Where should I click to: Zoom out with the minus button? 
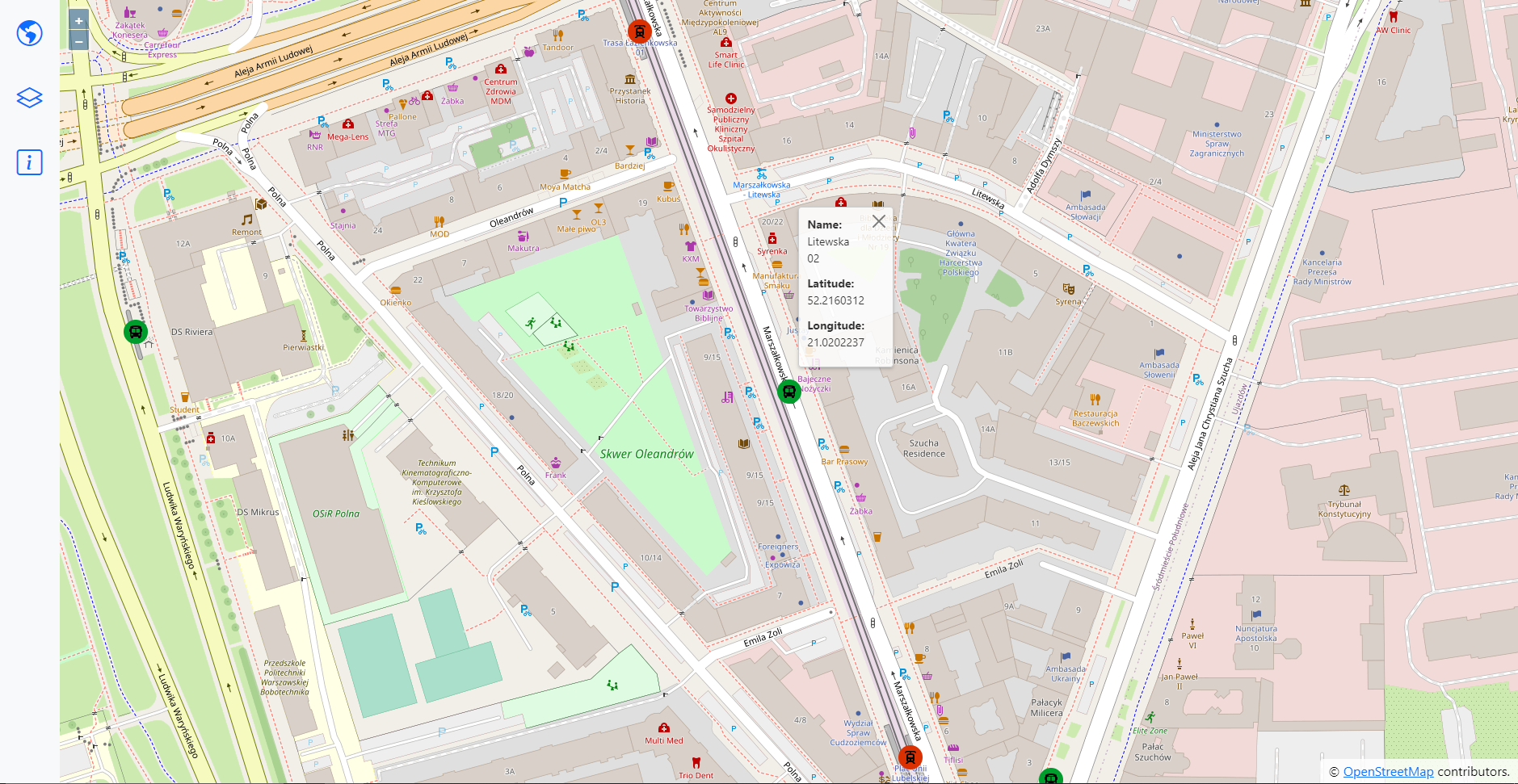tap(78, 40)
